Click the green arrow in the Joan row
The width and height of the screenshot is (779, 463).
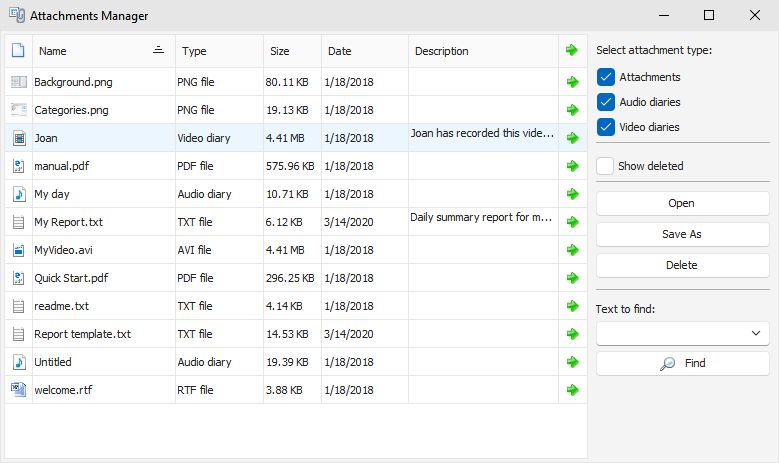(572, 138)
